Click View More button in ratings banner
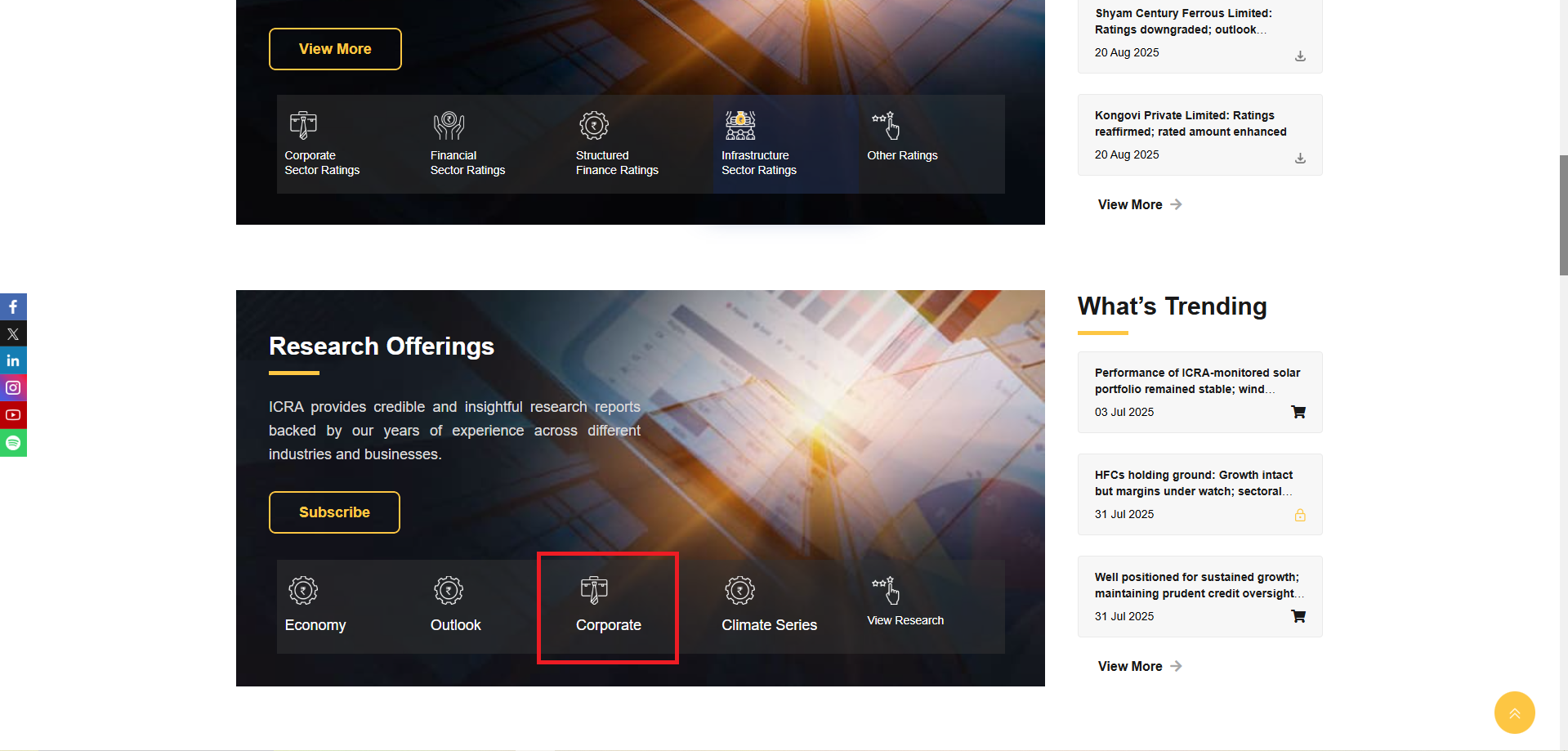The image size is (1568, 751). (x=335, y=49)
